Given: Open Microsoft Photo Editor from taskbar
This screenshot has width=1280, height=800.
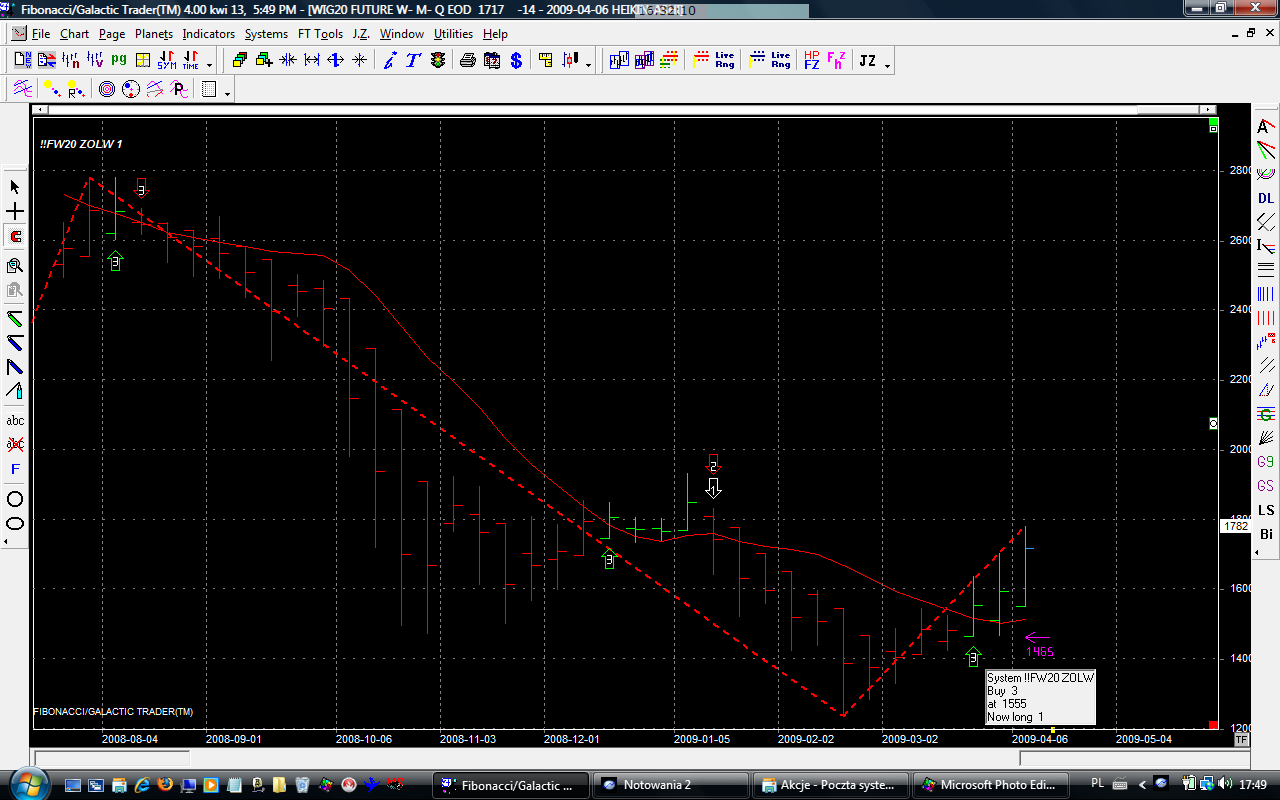Looking at the screenshot, I should (x=992, y=785).
